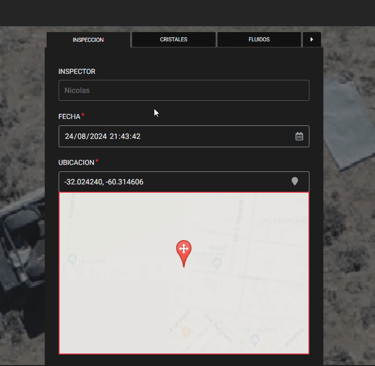Click the blue Las Polo shop marker
375x366 pixels.
pyautogui.click(x=255, y=340)
